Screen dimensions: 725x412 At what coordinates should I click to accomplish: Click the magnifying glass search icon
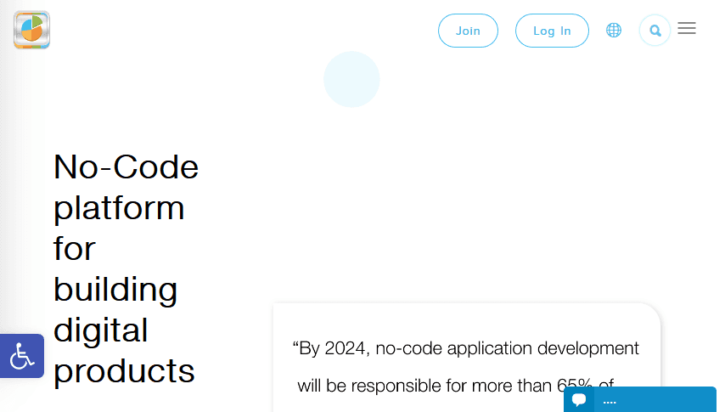(x=655, y=31)
